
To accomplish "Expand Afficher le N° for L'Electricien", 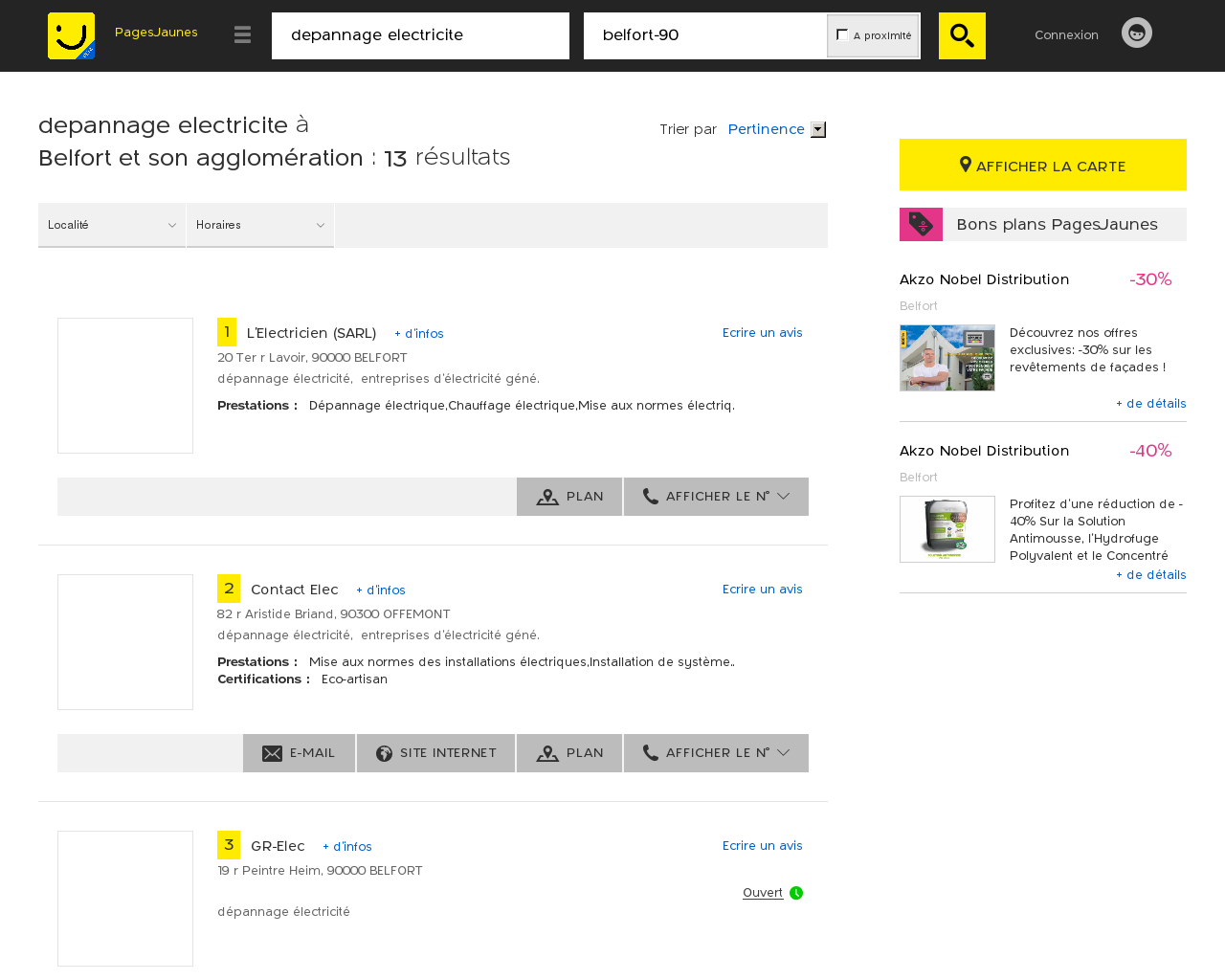I will pyautogui.click(x=716, y=497).
